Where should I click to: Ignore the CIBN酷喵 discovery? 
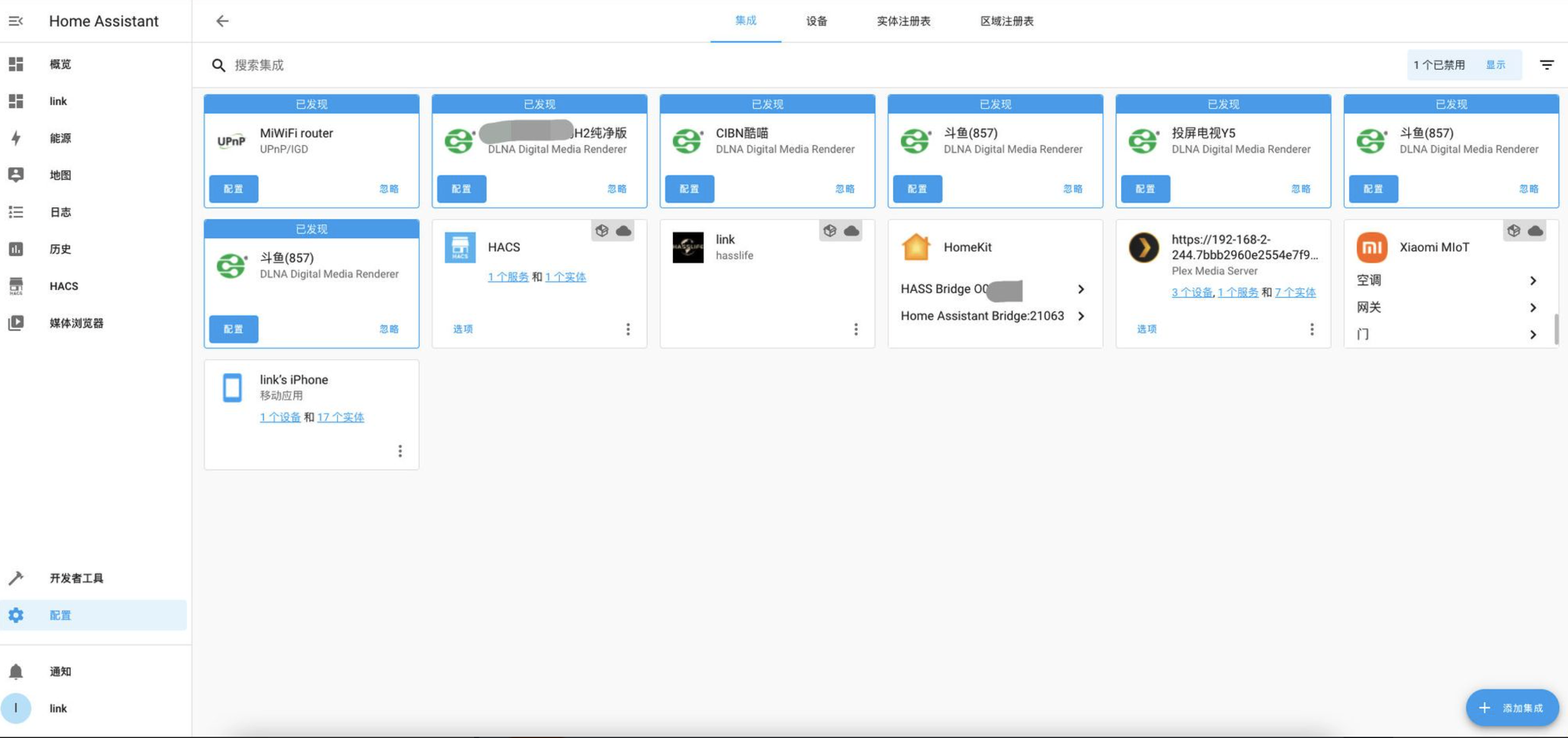point(845,189)
